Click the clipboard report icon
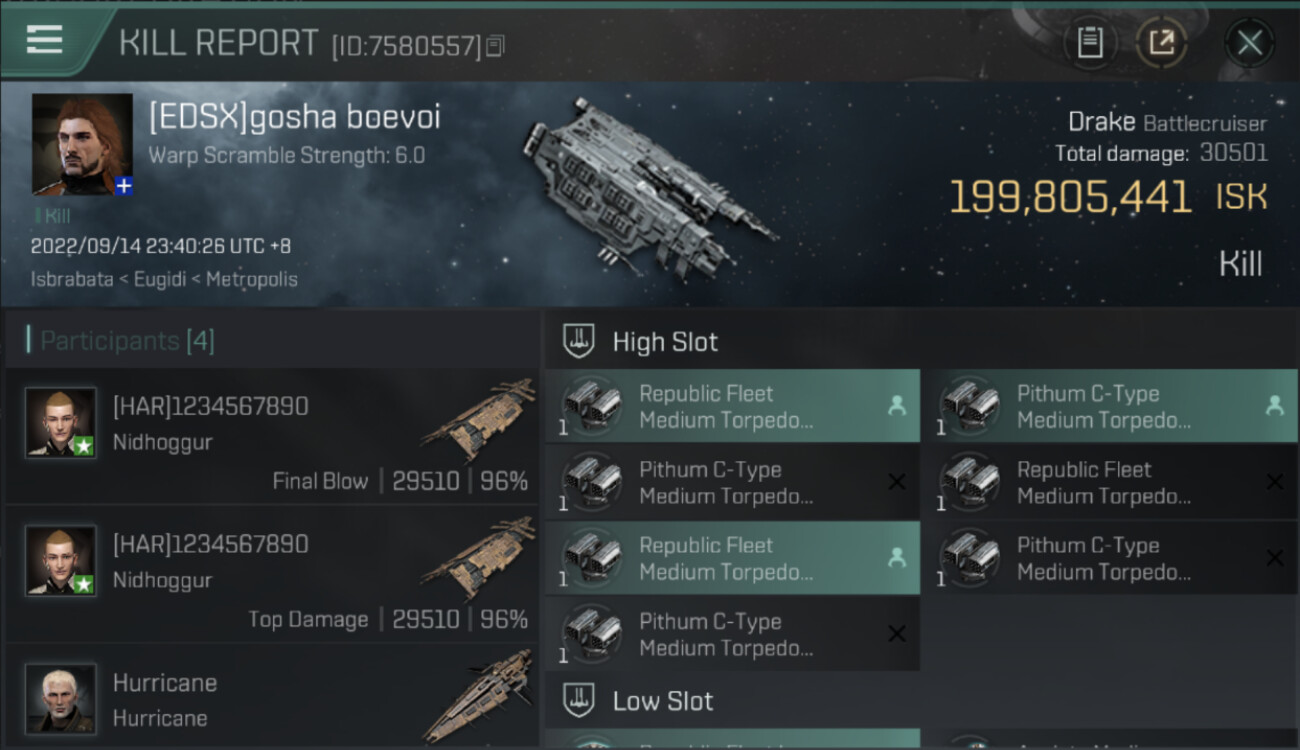 tap(1090, 43)
